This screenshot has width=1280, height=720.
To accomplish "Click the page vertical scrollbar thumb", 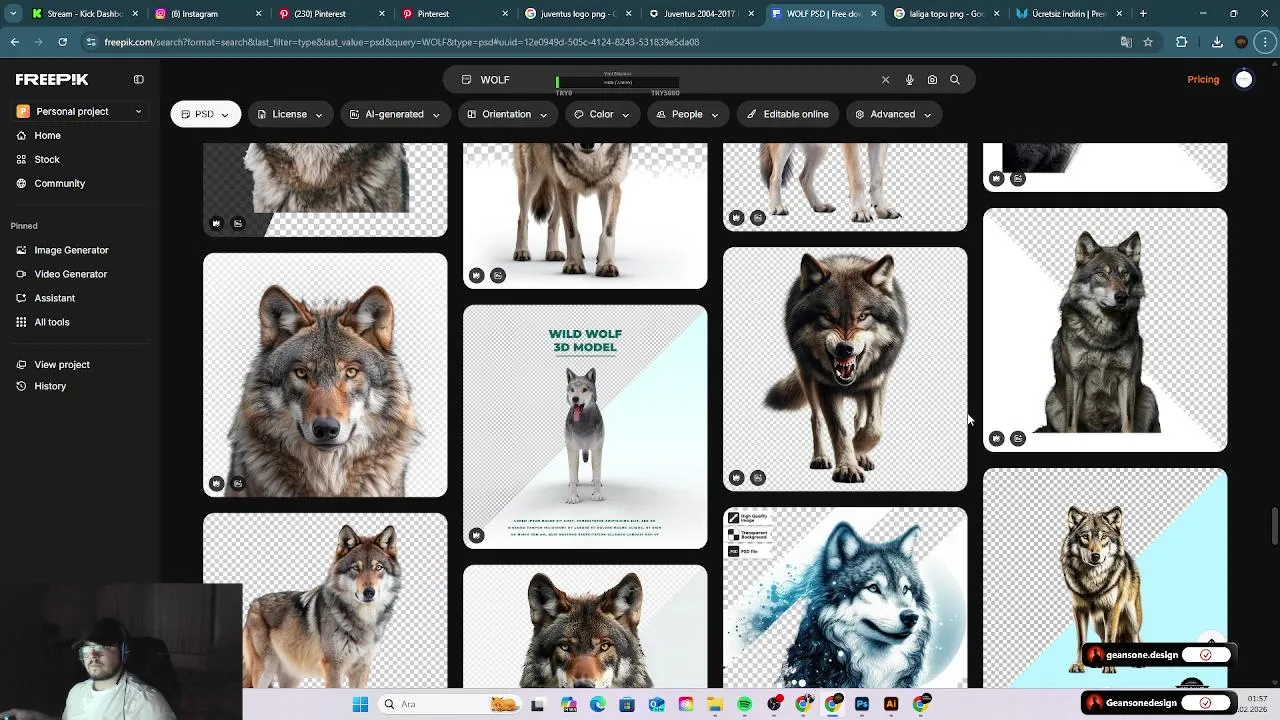I will [x=1274, y=527].
